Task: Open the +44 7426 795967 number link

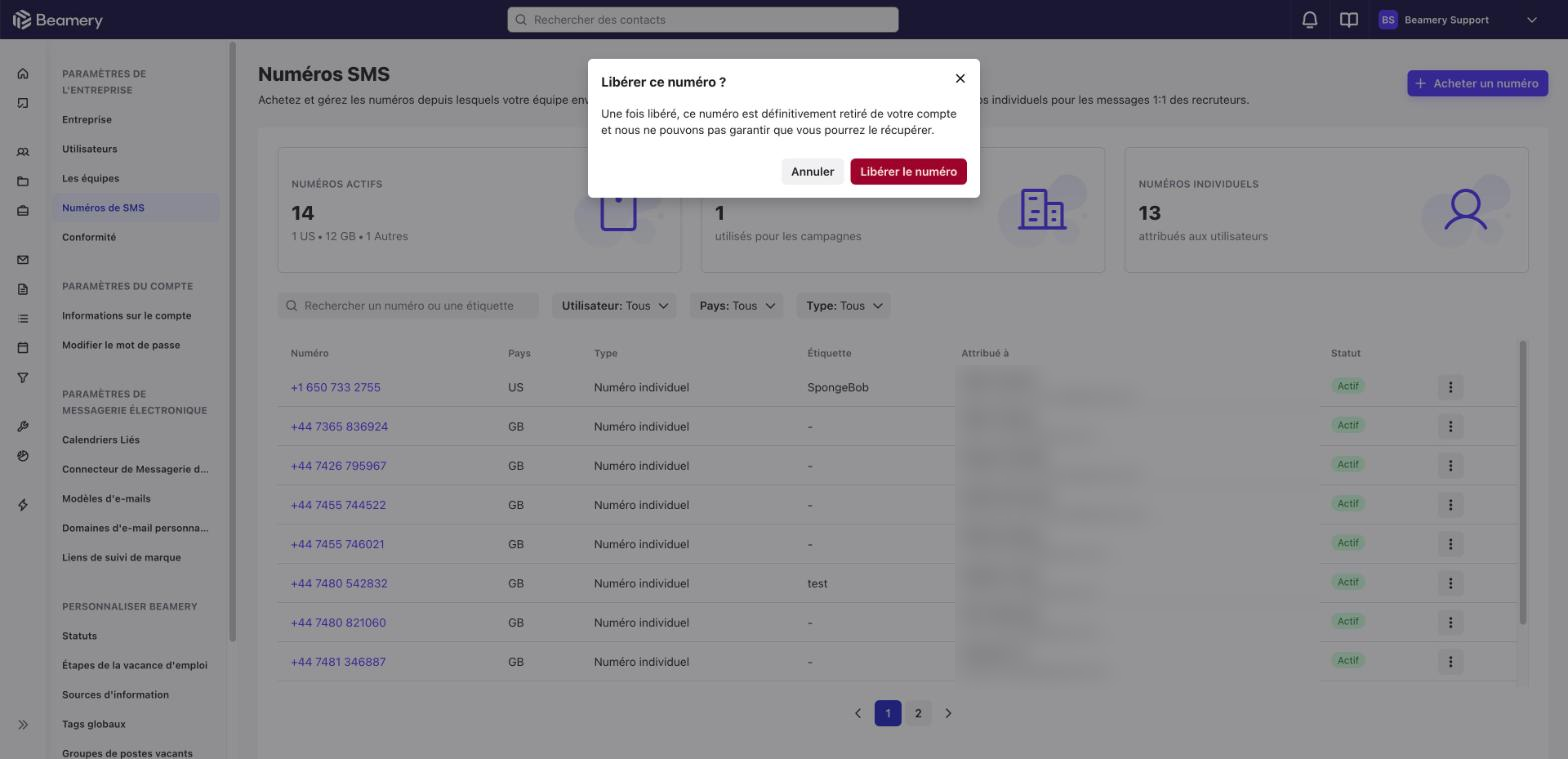Action: tap(338, 466)
